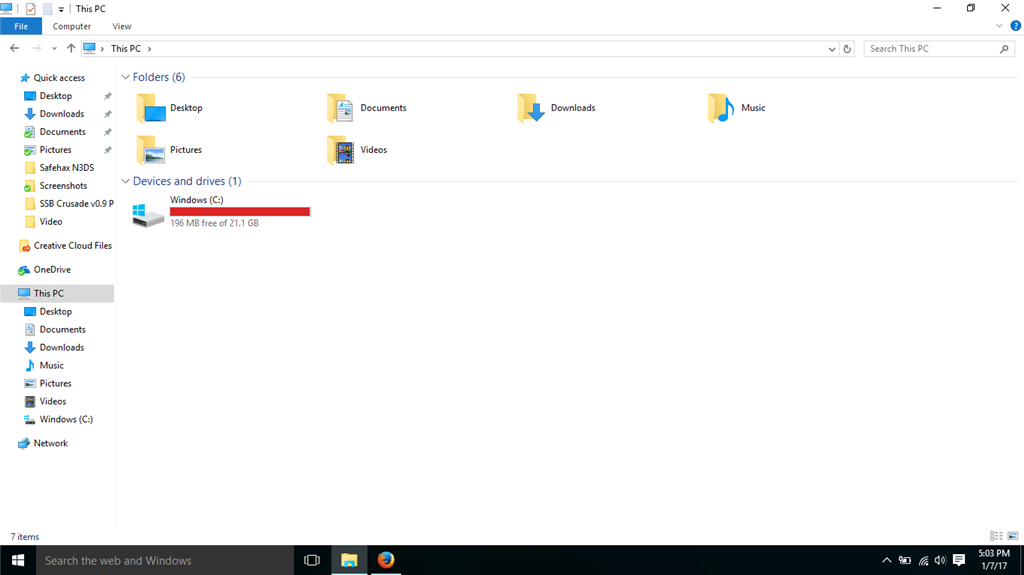Open the Computer ribbon tab
The height and width of the screenshot is (575, 1024).
(72, 26)
